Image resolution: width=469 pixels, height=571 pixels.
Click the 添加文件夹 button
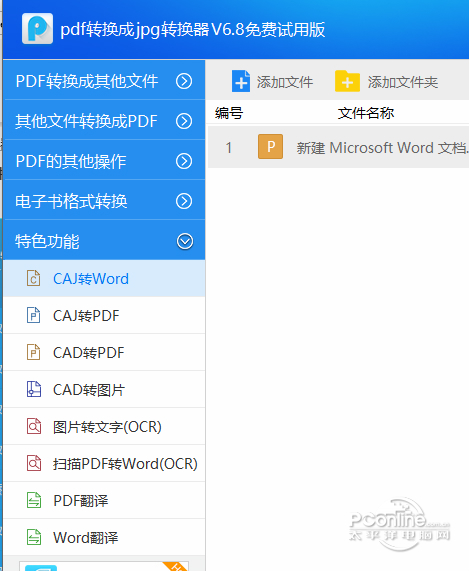coord(387,82)
